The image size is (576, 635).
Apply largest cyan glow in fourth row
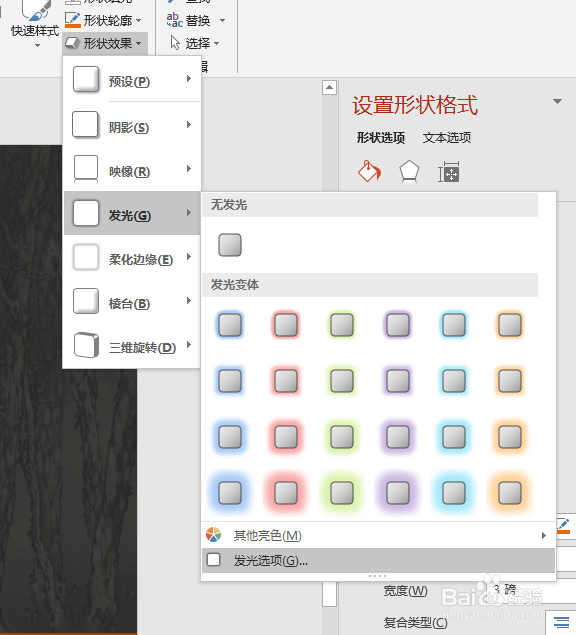pos(454,492)
